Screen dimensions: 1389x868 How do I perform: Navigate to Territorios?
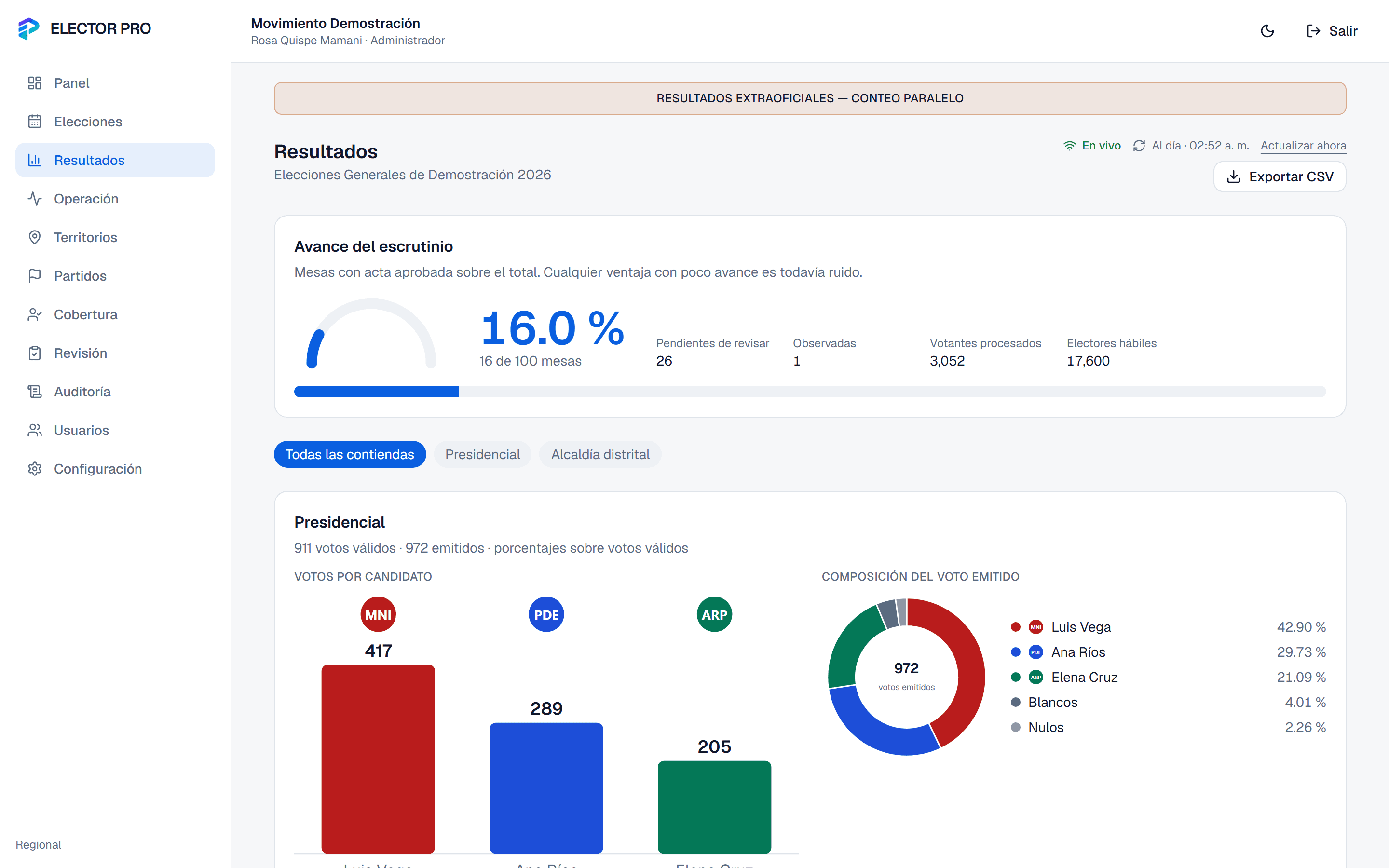point(115,237)
